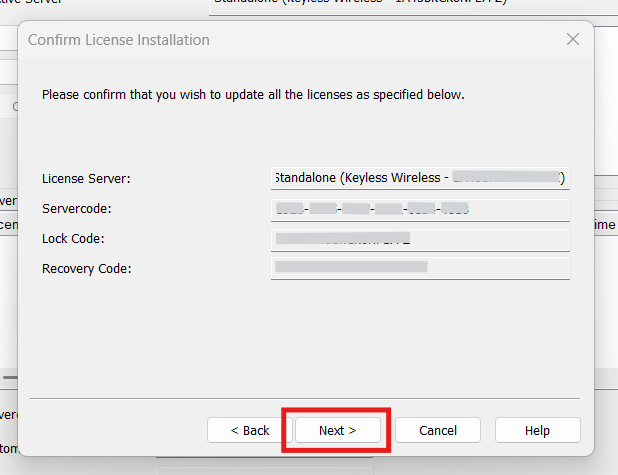Screen dimensions: 618x475
Task: Click the background column header right of dialog
Action: point(605,226)
